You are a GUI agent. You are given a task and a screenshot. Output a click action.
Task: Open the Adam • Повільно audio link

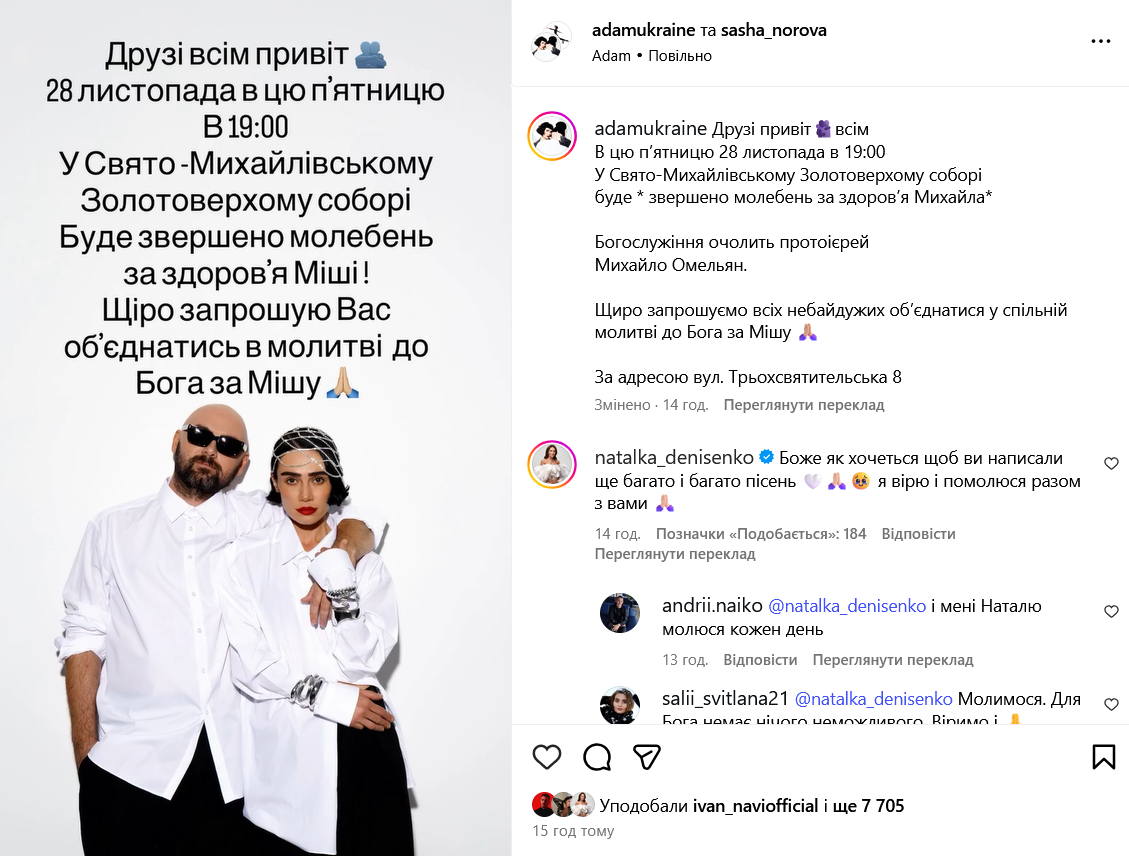(x=652, y=55)
